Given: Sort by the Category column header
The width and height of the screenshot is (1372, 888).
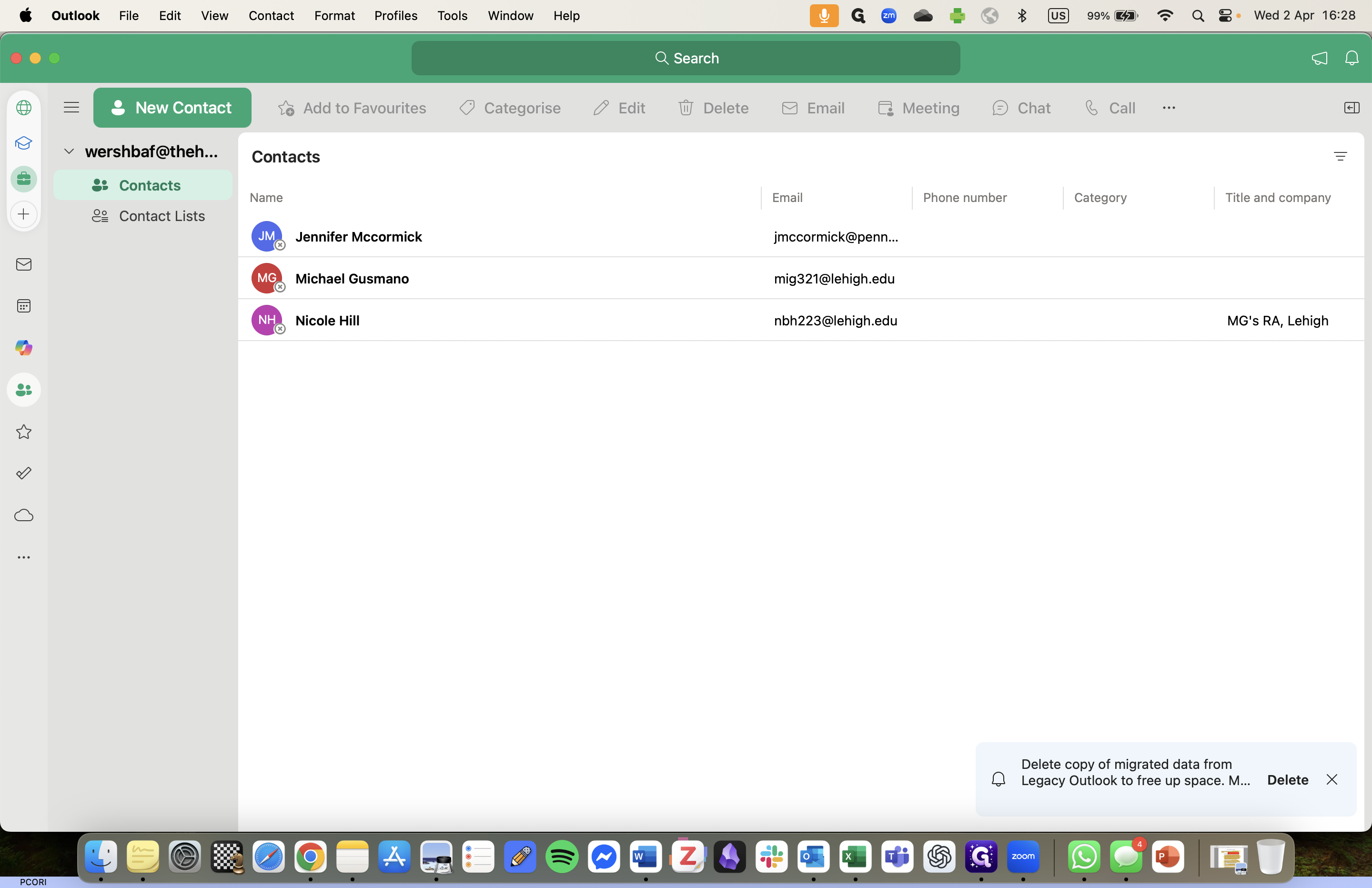Looking at the screenshot, I should click(x=1100, y=198).
